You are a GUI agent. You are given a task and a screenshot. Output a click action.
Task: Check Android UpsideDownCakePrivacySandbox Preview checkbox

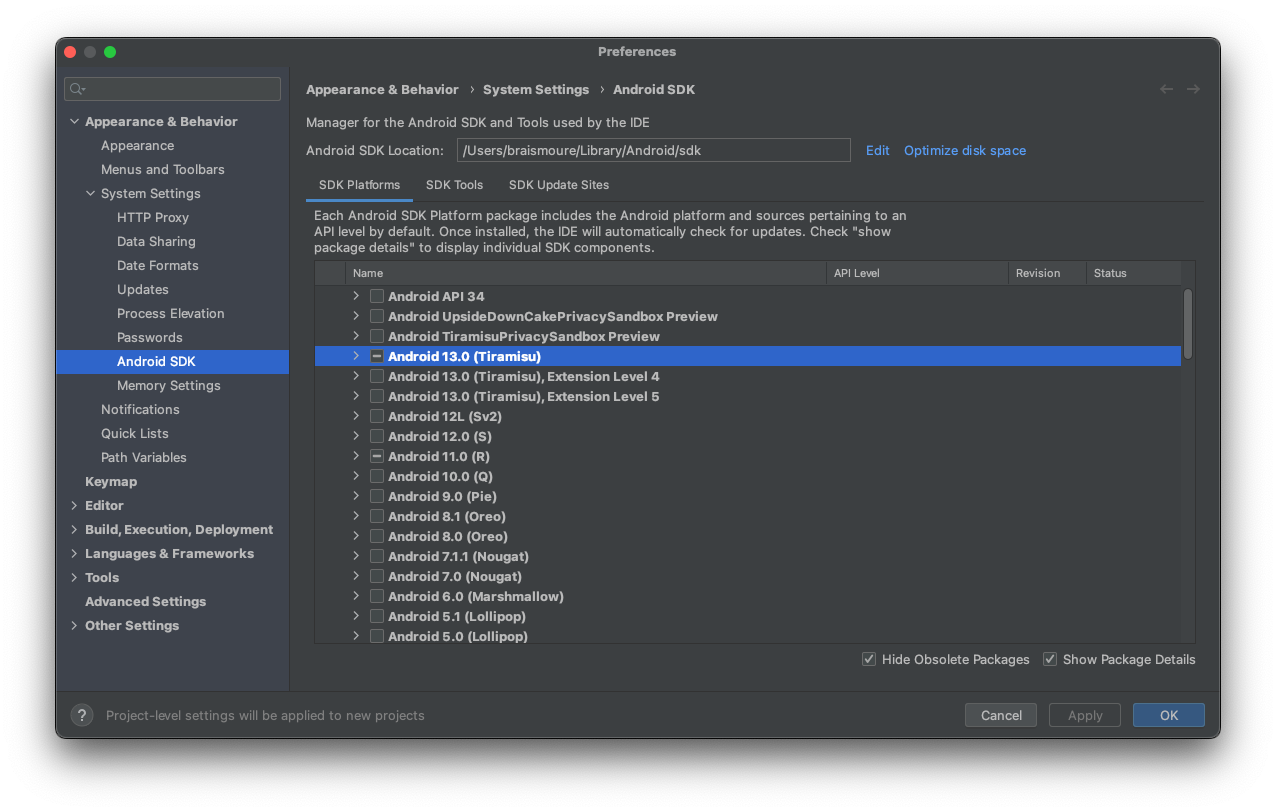click(377, 316)
